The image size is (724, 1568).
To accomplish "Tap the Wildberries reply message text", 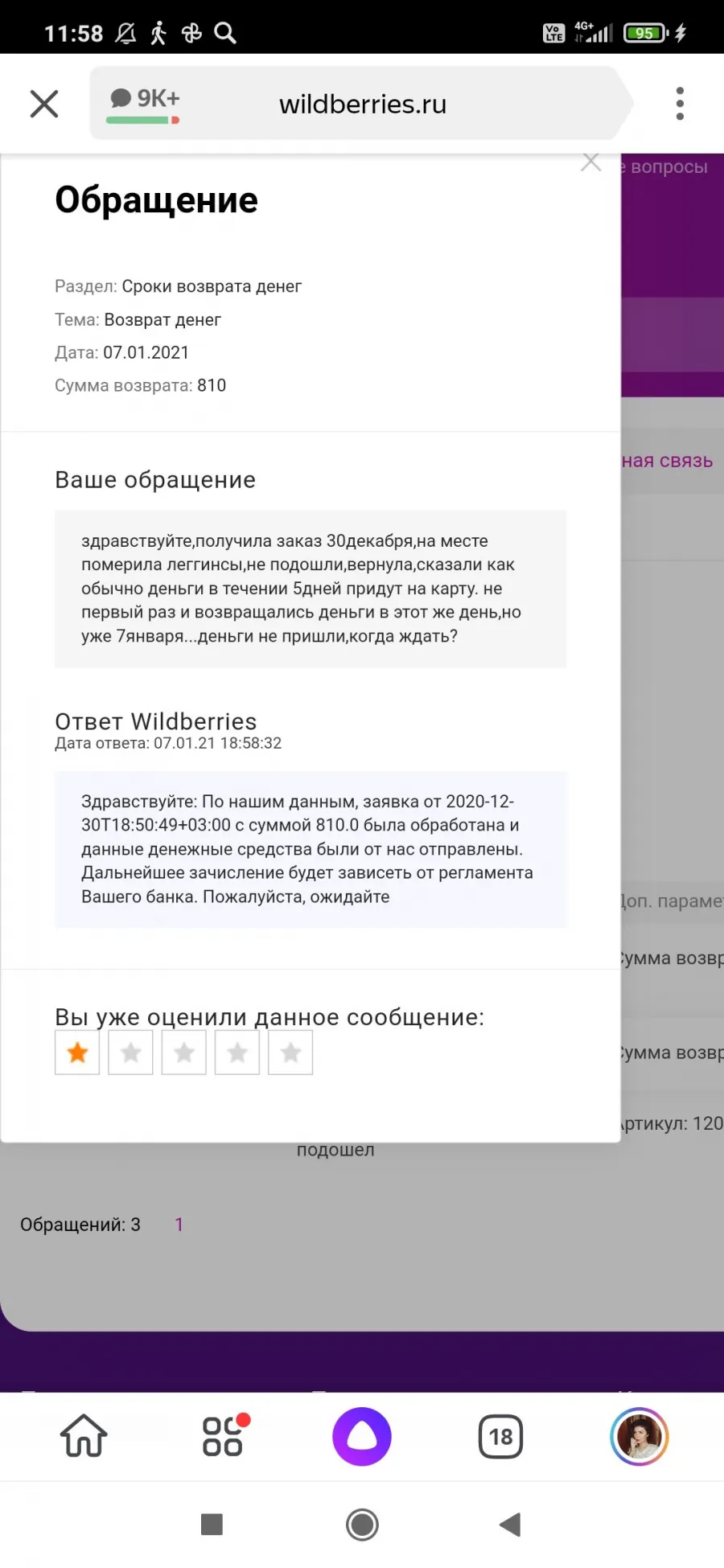I will (x=311, y=849).
